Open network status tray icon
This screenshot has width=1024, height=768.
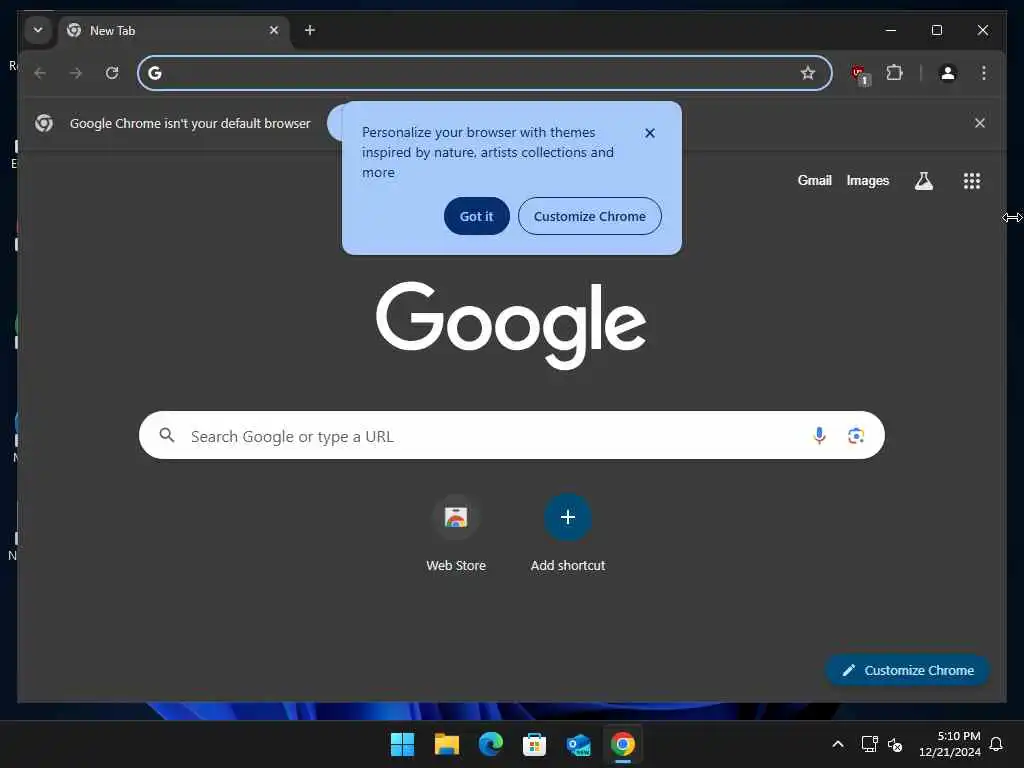pyautogui.click(x=869, y=744)
